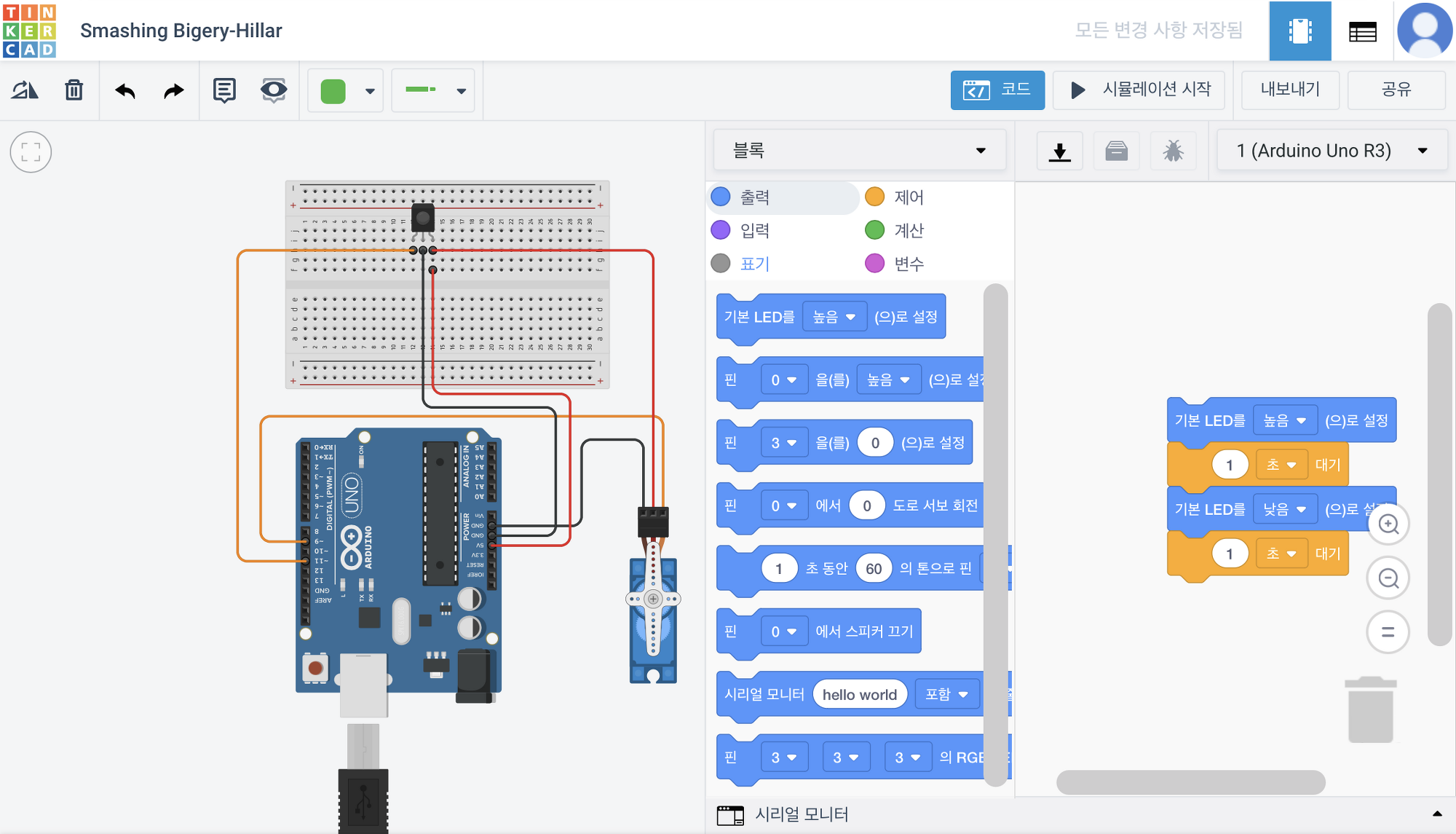
Task: Toggle notes visibility eye icon
Action: pyautogui.click(x=274, y=90)
